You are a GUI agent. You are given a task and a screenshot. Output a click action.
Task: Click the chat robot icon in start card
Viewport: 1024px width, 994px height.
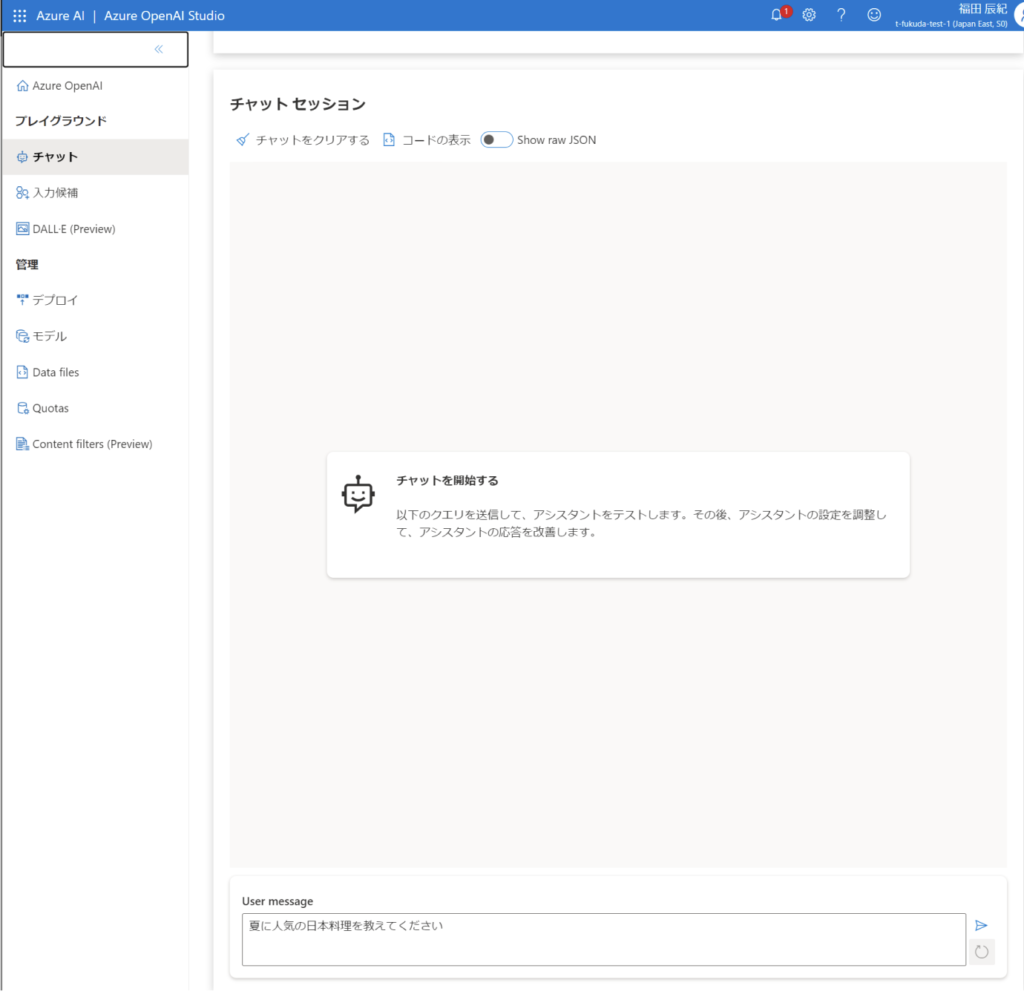(x=358, y=495)
